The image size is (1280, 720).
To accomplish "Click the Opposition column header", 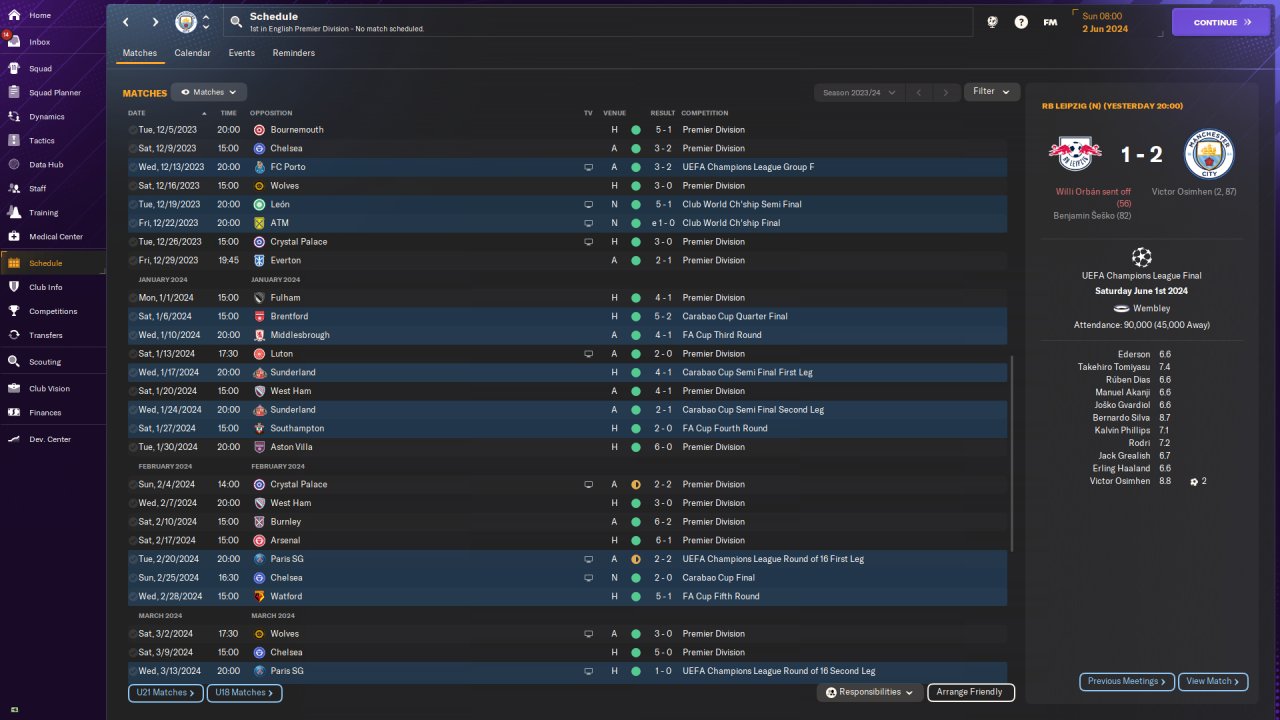I will coord(271,113).
